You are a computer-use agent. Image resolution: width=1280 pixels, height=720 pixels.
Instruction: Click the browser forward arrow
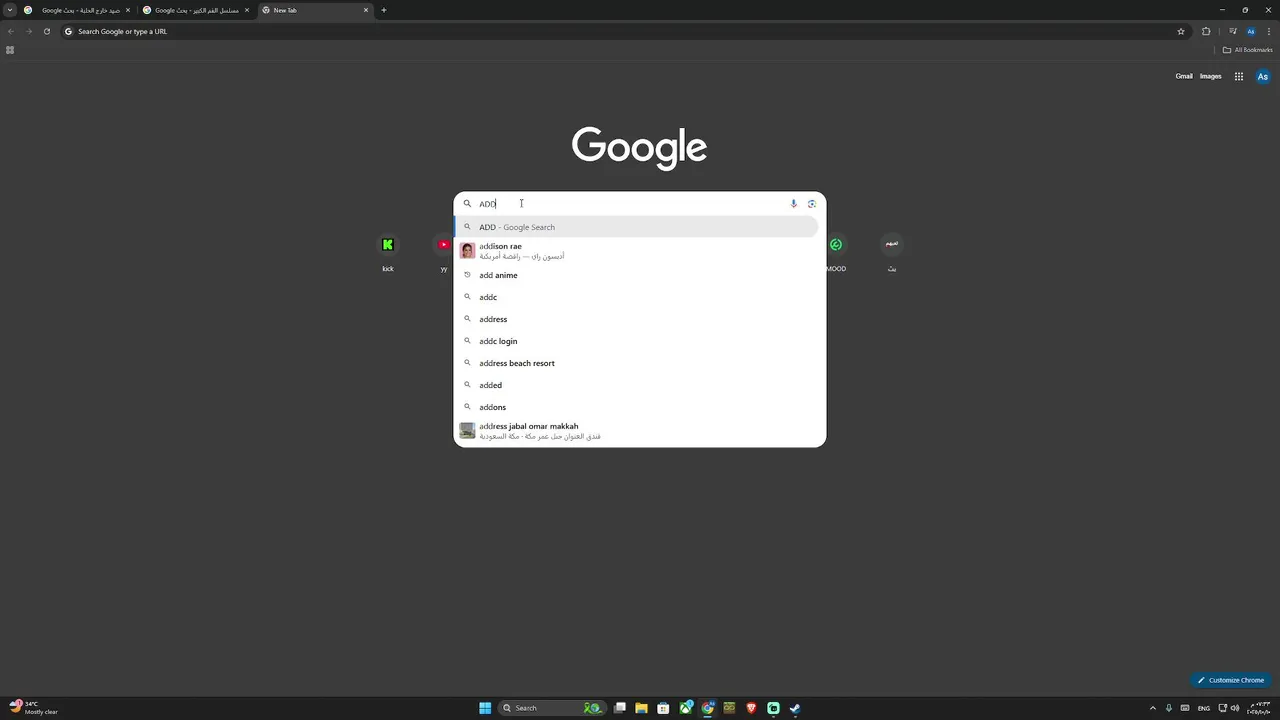(29, 31)
